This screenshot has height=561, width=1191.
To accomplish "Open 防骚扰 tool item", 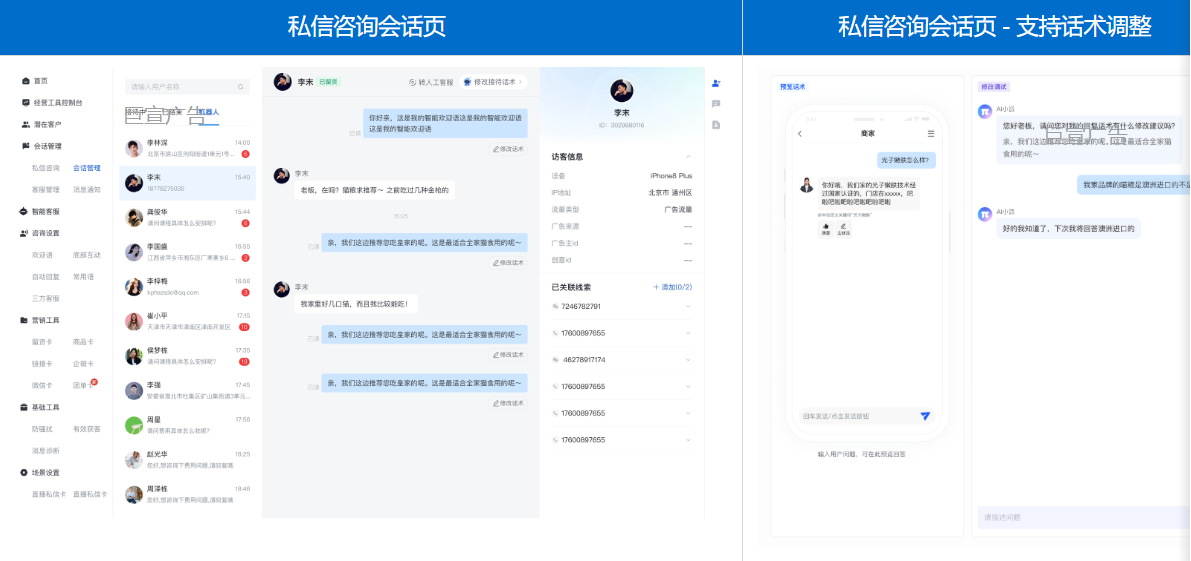I will click(x=42, y=429).
